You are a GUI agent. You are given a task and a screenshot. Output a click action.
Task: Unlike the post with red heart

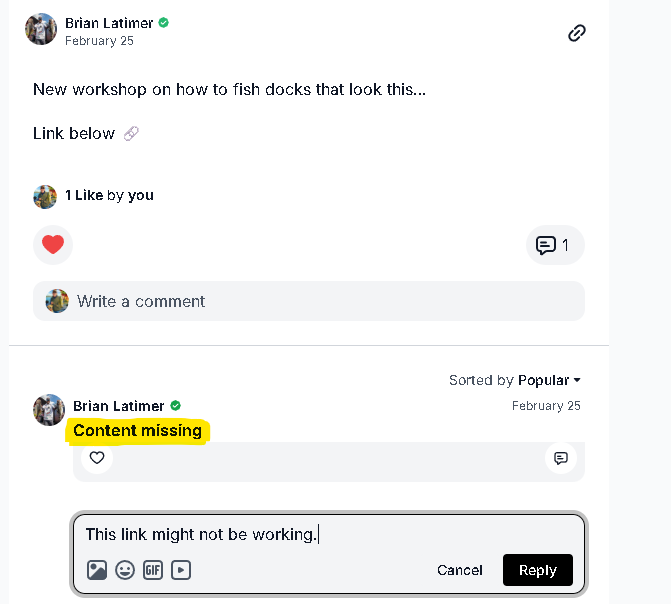pyautogui.click(x=53, y=245)
